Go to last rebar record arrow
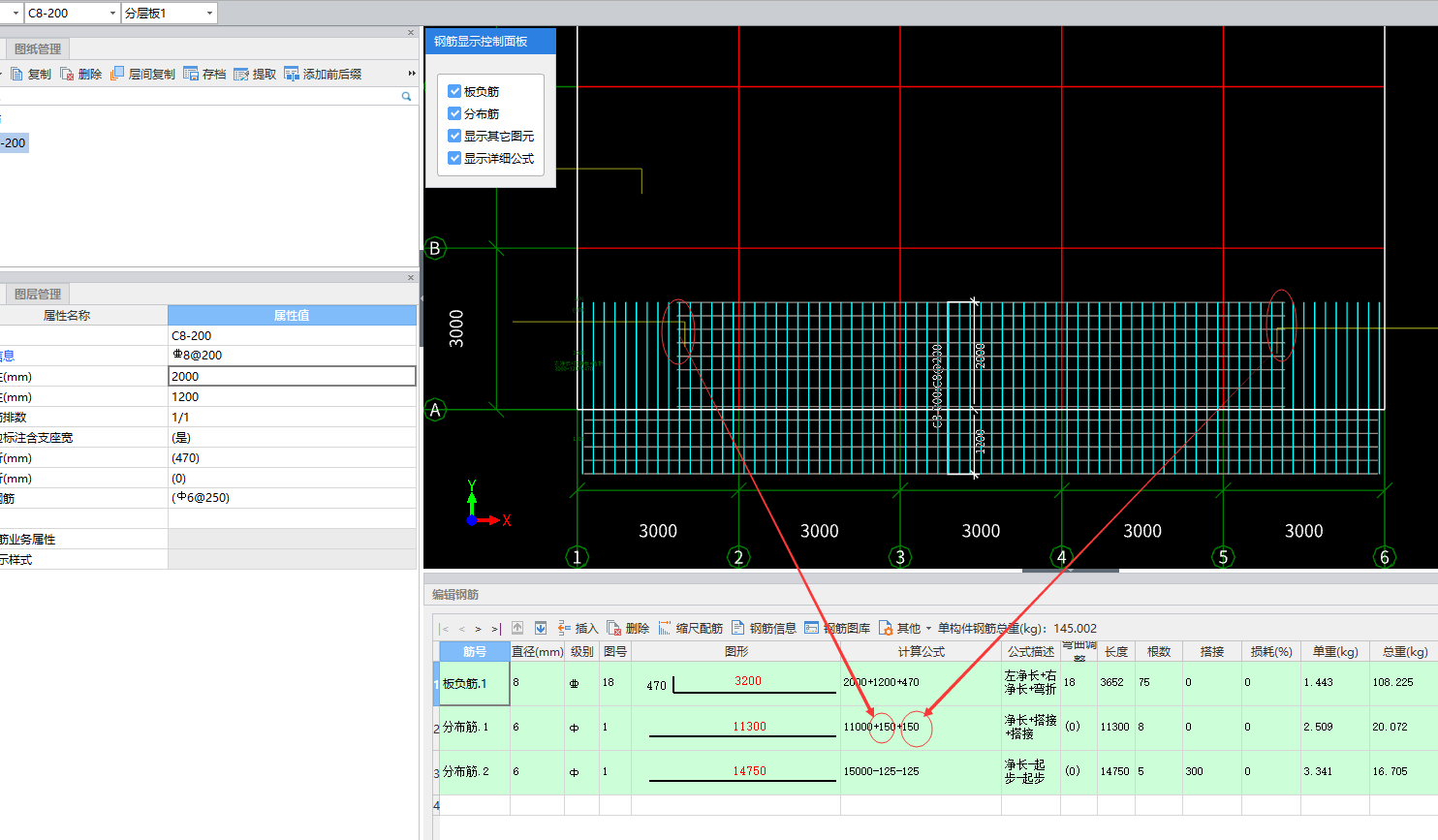The width and height of the screenshot is (1438, 840). click(495, 629)
